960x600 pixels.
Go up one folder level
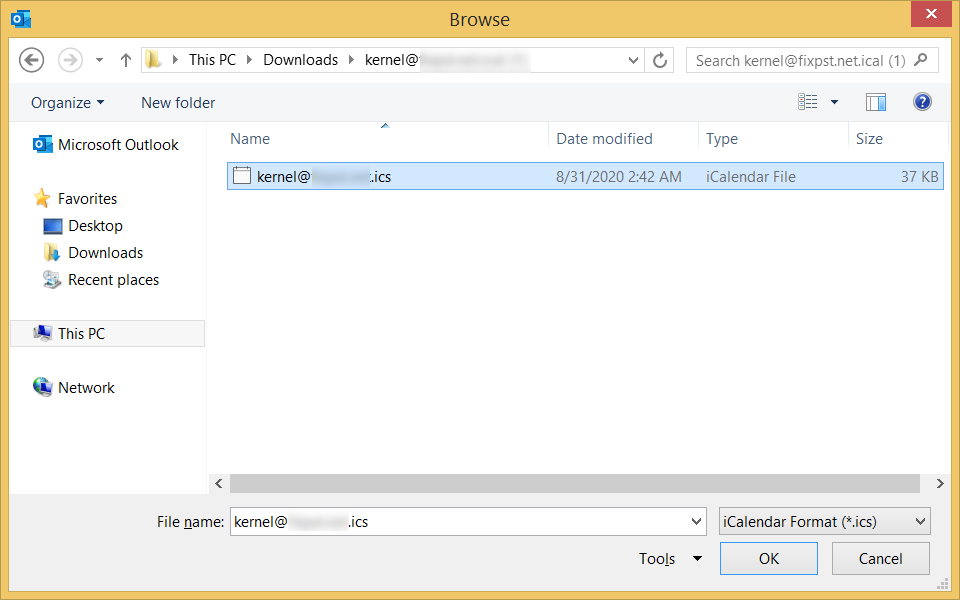[126, 60]
